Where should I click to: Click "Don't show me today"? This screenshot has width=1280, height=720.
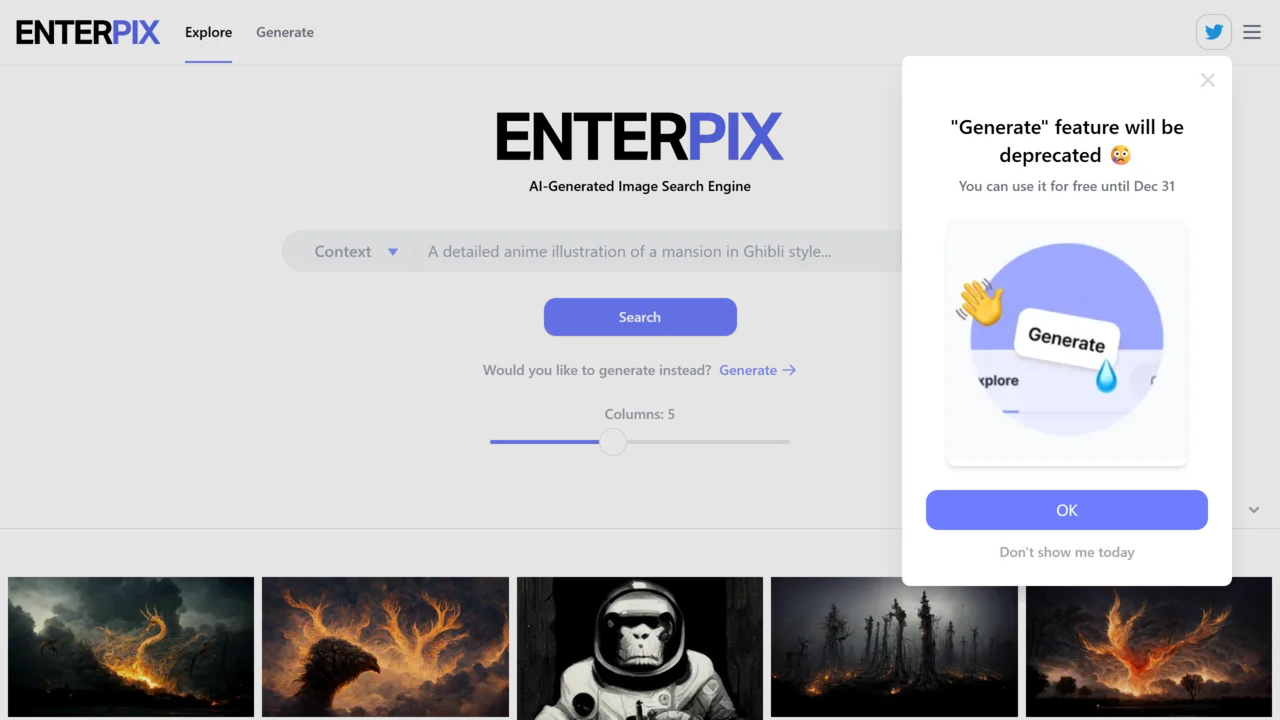coord(1067,552)
